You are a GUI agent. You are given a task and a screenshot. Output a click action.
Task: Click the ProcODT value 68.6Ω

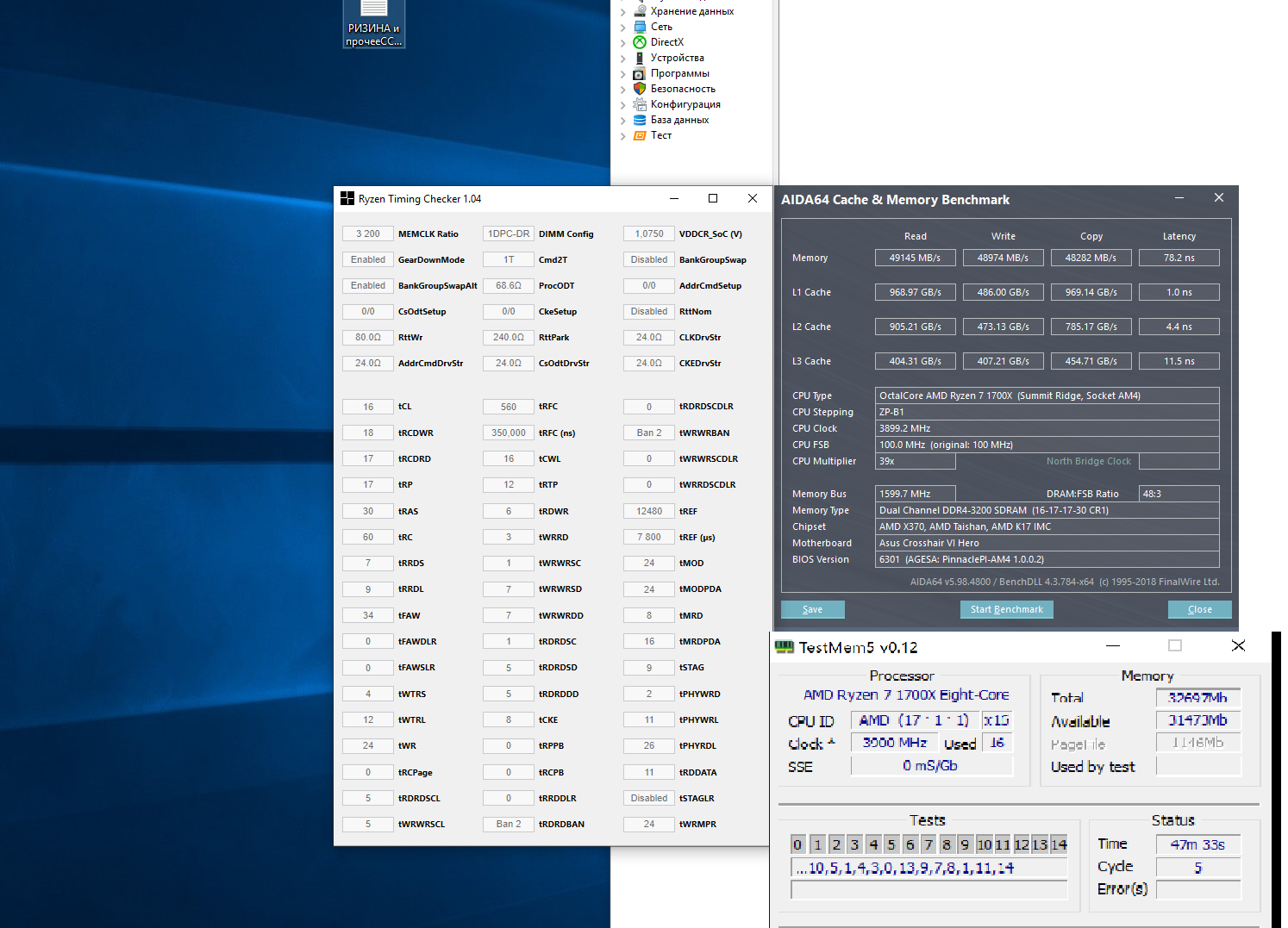(509, 285)
